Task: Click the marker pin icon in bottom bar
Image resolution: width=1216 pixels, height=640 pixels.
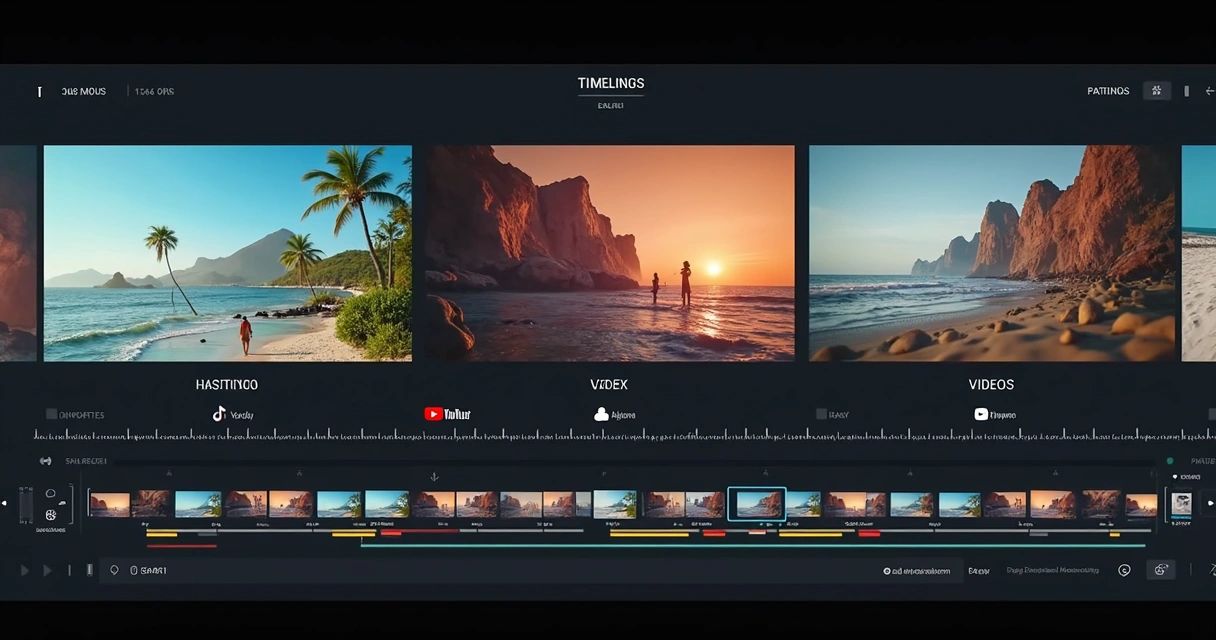Action: coord(114,570)
